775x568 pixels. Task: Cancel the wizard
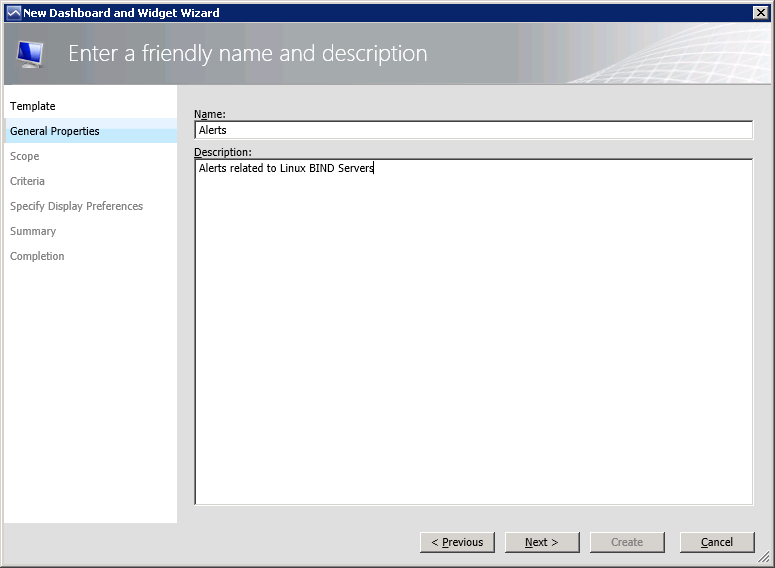[716, 542]
